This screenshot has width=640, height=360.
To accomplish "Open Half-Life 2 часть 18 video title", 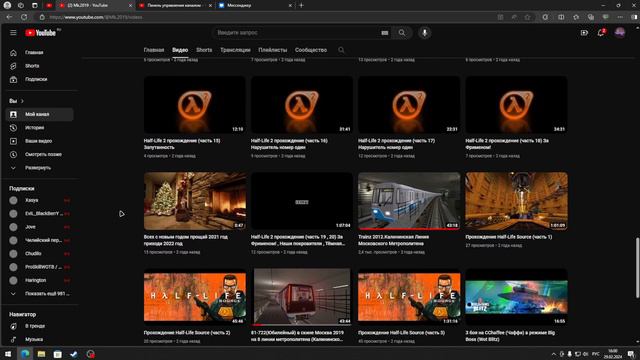I will [x=507, y=144].
